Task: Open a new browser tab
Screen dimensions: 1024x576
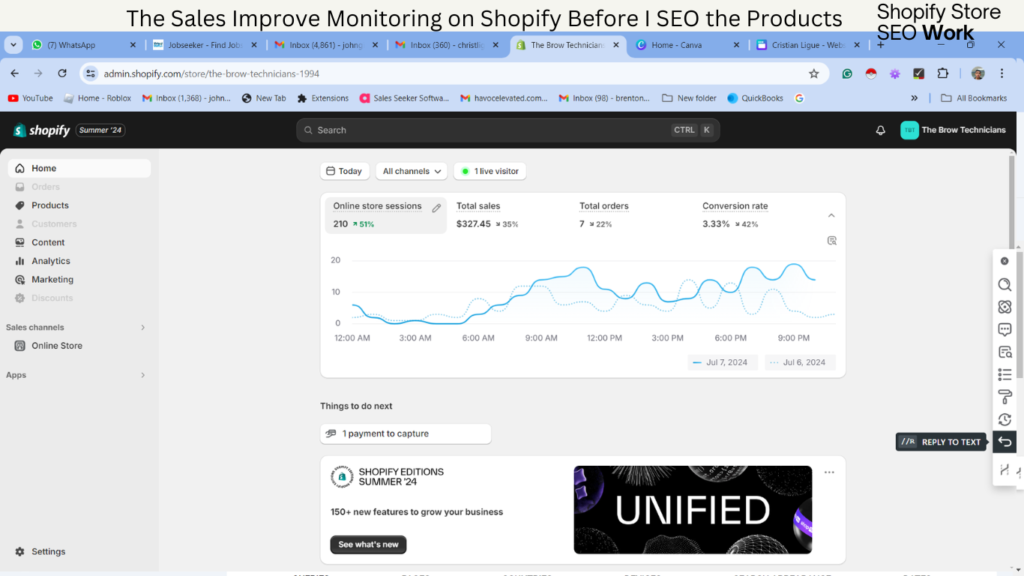Action: (x=880, y=45)
